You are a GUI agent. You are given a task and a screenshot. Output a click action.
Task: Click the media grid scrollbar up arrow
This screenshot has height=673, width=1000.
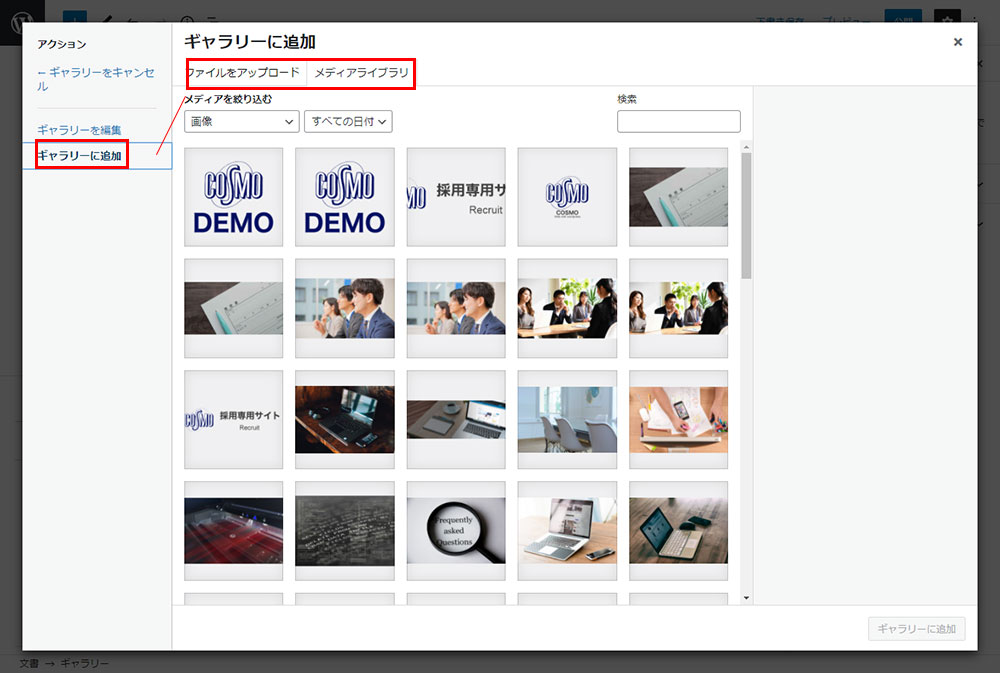(x=746, y=147)
